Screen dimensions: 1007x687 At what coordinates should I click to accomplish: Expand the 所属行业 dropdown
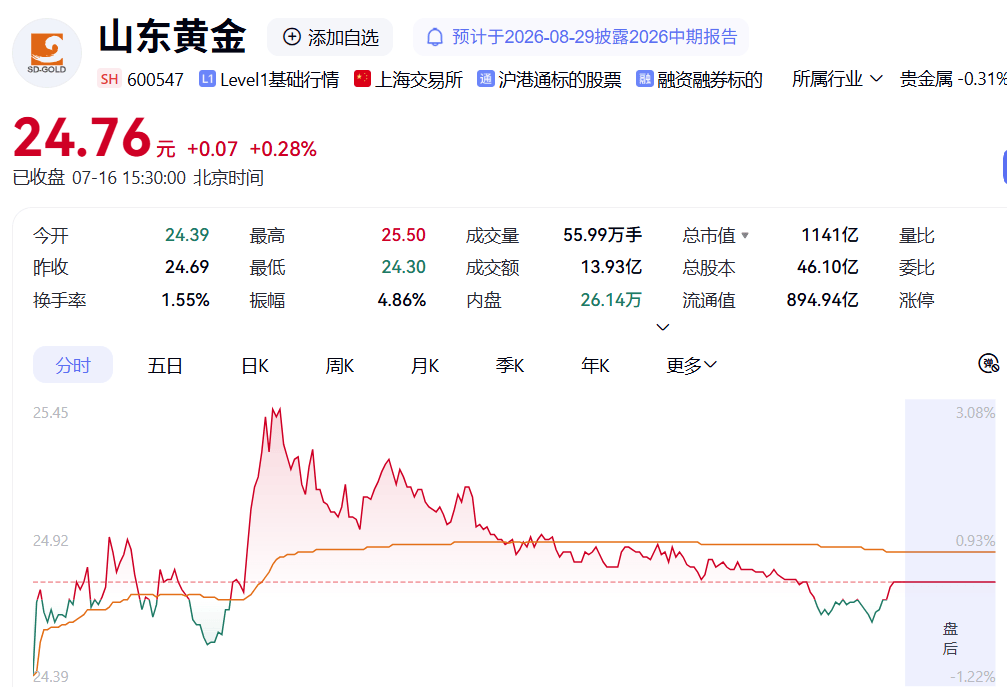(837, 79)
